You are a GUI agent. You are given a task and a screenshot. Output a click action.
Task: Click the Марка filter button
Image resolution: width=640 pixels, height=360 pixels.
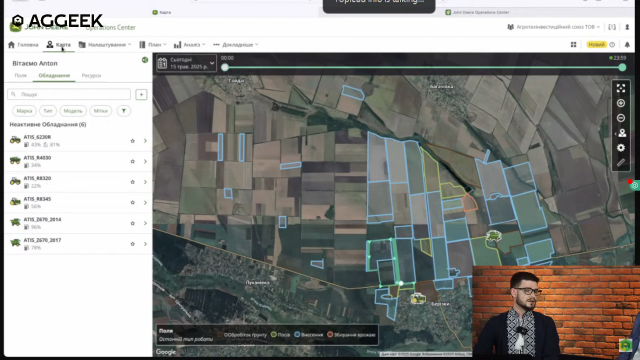[x=24, y=111]
